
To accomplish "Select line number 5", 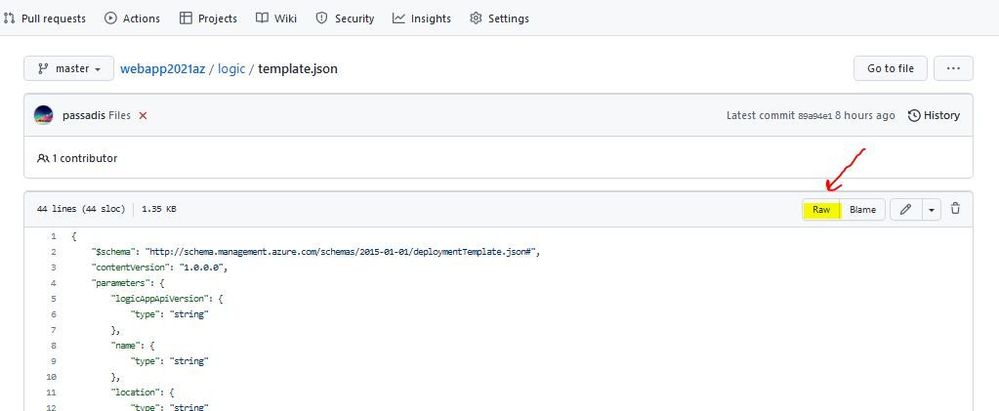I will [54, 298].
